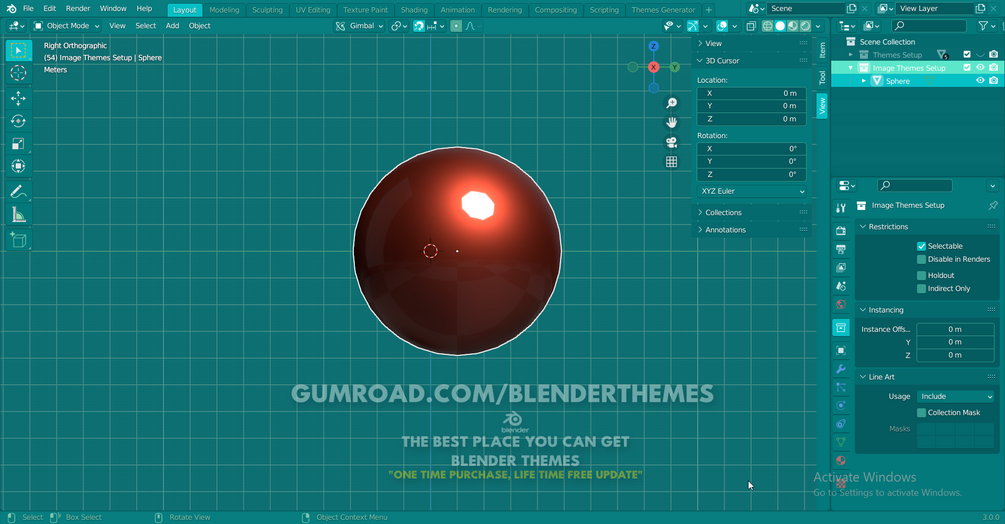Image resolution: width=1005 pixels, height=524 pixels.
Task: Open the Material properties tab
Action: [841, 461]
